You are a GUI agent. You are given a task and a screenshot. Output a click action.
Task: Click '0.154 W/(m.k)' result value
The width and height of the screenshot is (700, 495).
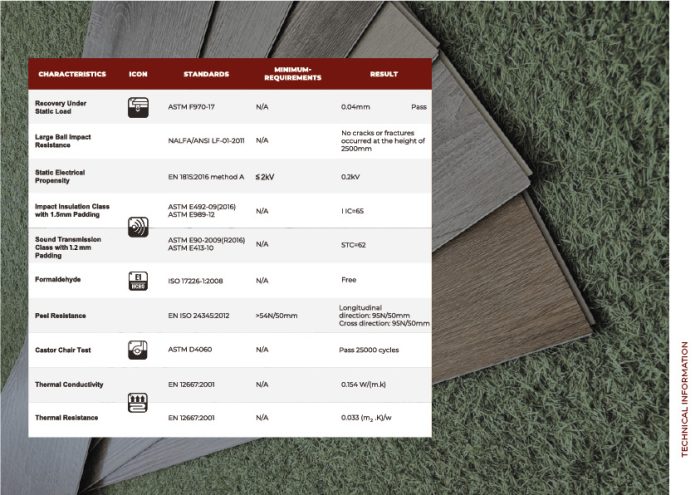pos(363,384)
